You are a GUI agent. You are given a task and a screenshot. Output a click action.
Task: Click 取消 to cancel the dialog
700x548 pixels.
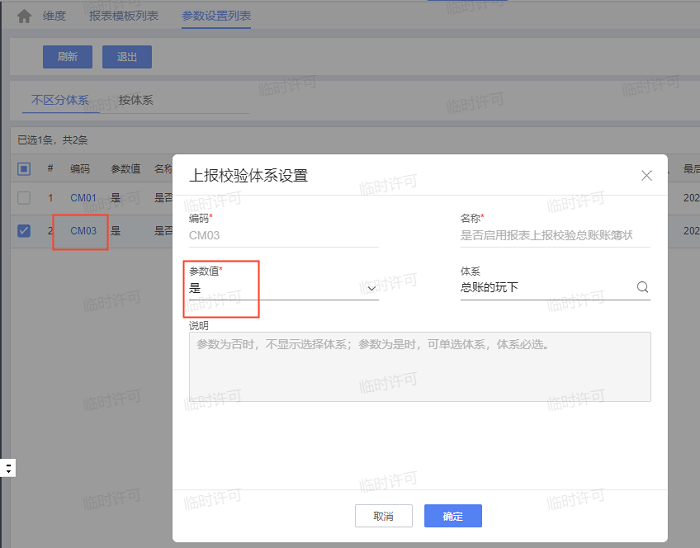tap(383, 516)
